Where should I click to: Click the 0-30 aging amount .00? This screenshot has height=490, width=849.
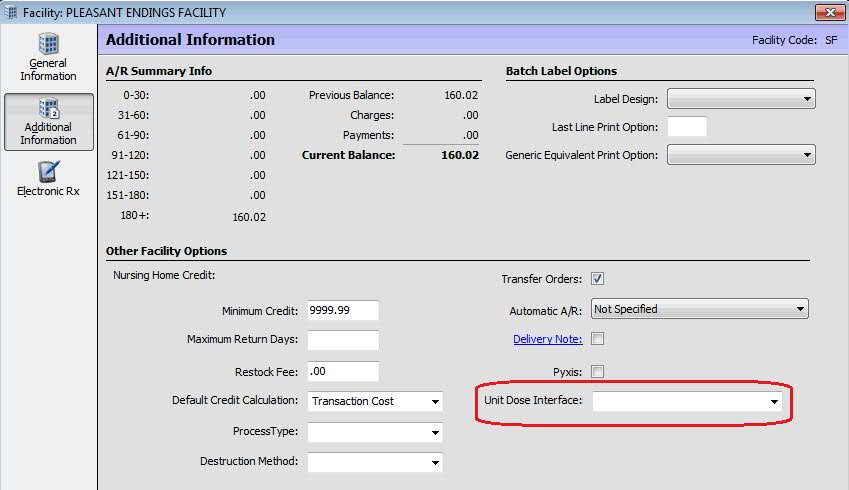point(257,95)
